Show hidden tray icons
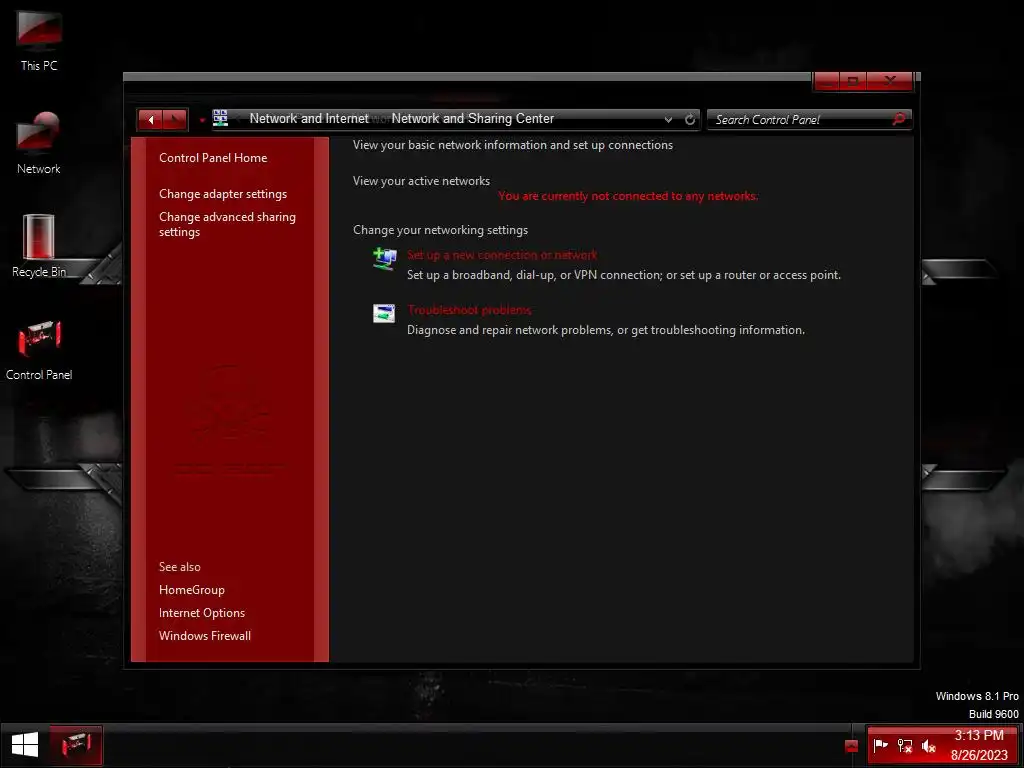The width and height of the screenshot is (1024, 768). 851,746
